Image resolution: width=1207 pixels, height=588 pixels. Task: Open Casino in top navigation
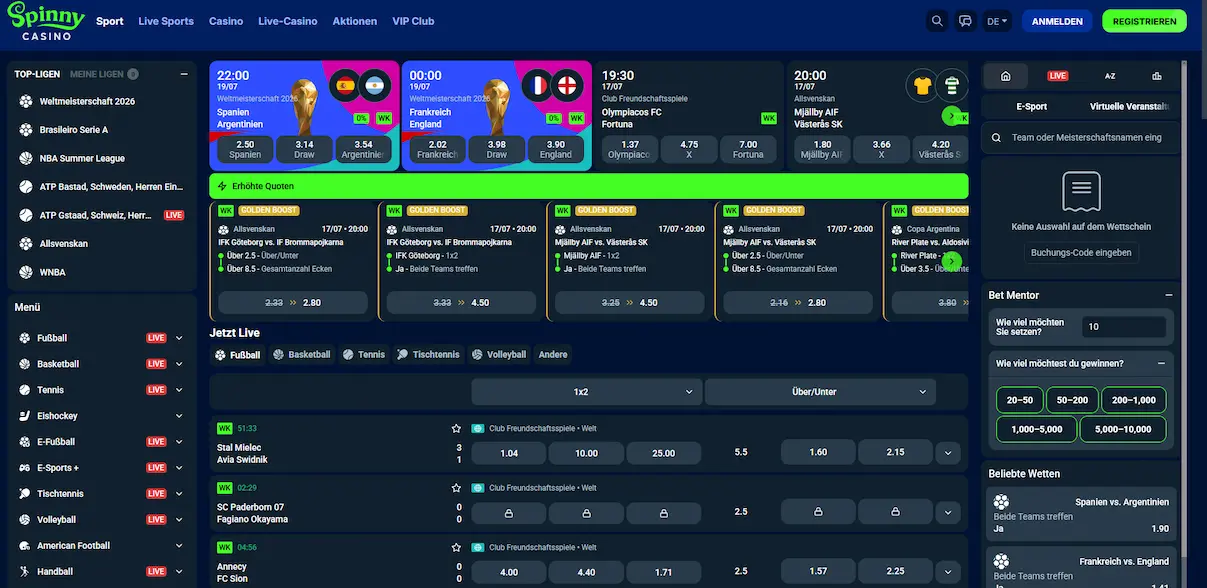click(x=226, y=21)
